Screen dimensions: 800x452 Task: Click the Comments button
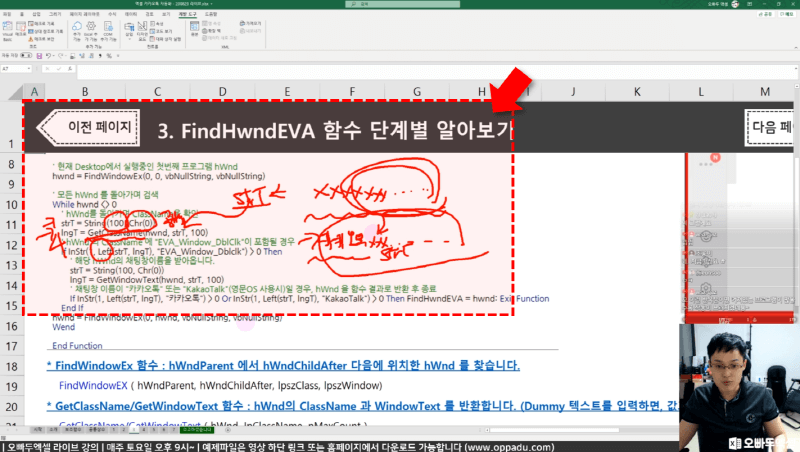click(787, 14)
